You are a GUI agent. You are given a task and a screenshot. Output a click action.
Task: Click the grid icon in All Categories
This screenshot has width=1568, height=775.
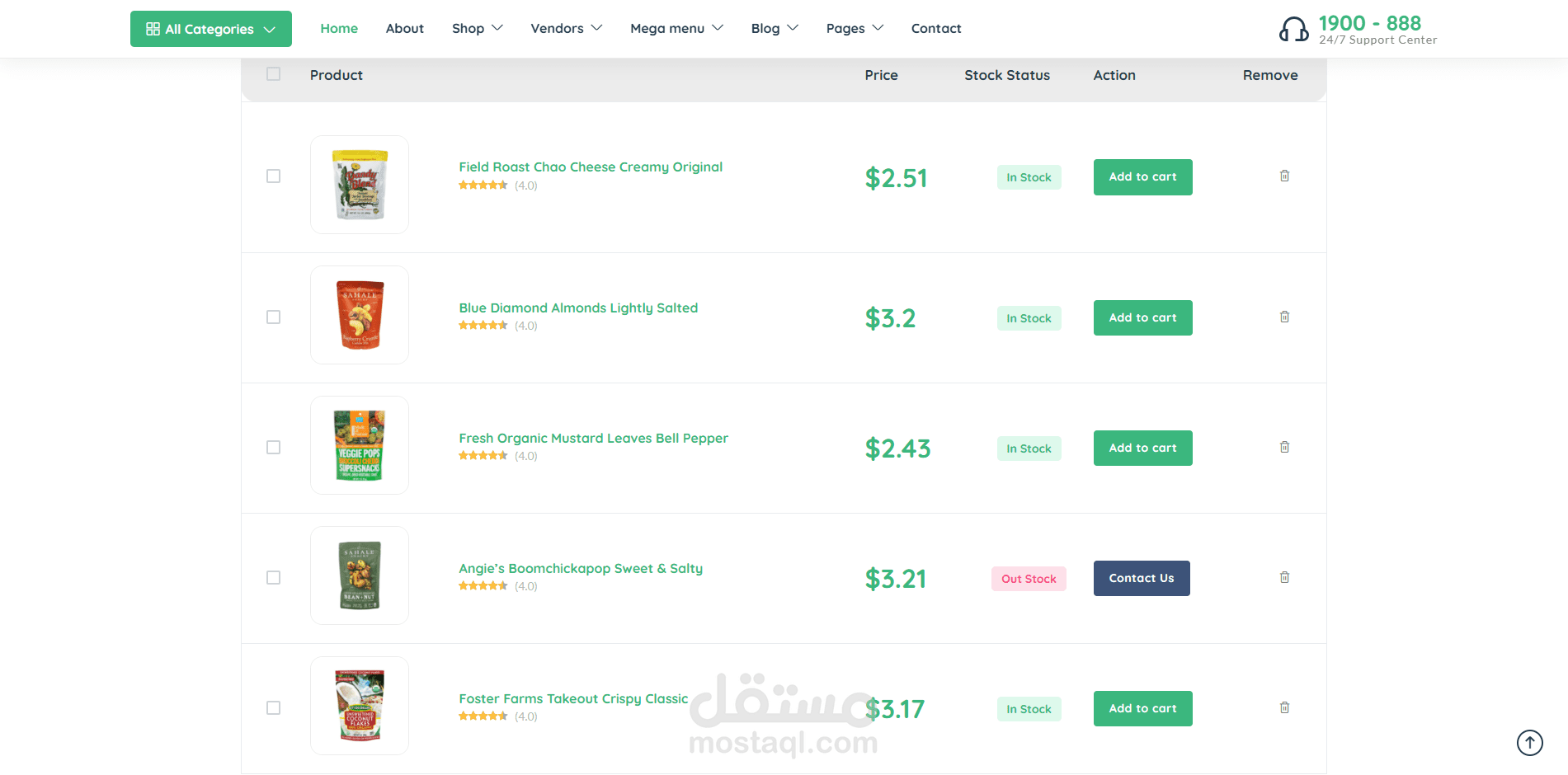click(153, 29)
